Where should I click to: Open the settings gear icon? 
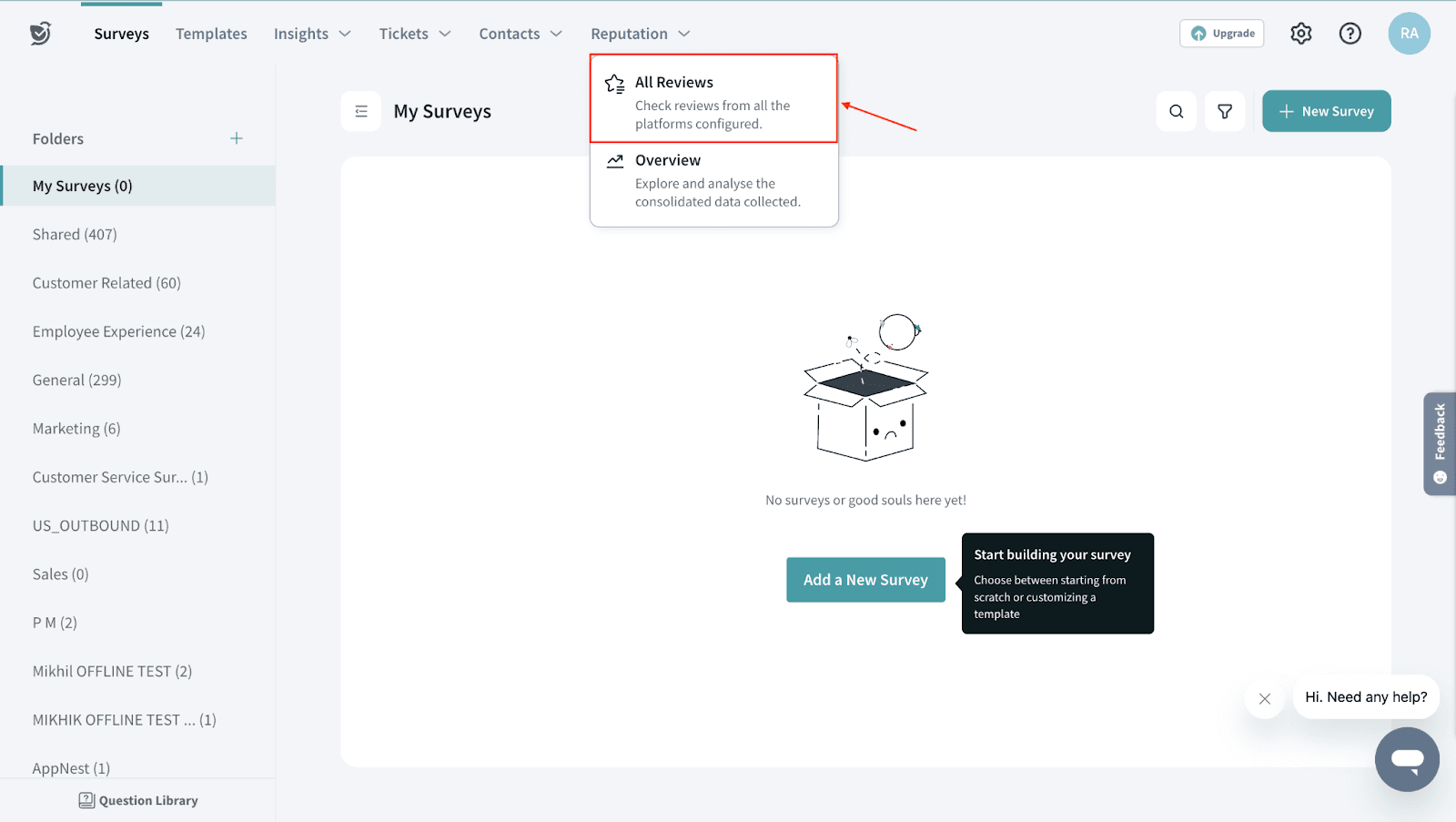(1300, 34)
